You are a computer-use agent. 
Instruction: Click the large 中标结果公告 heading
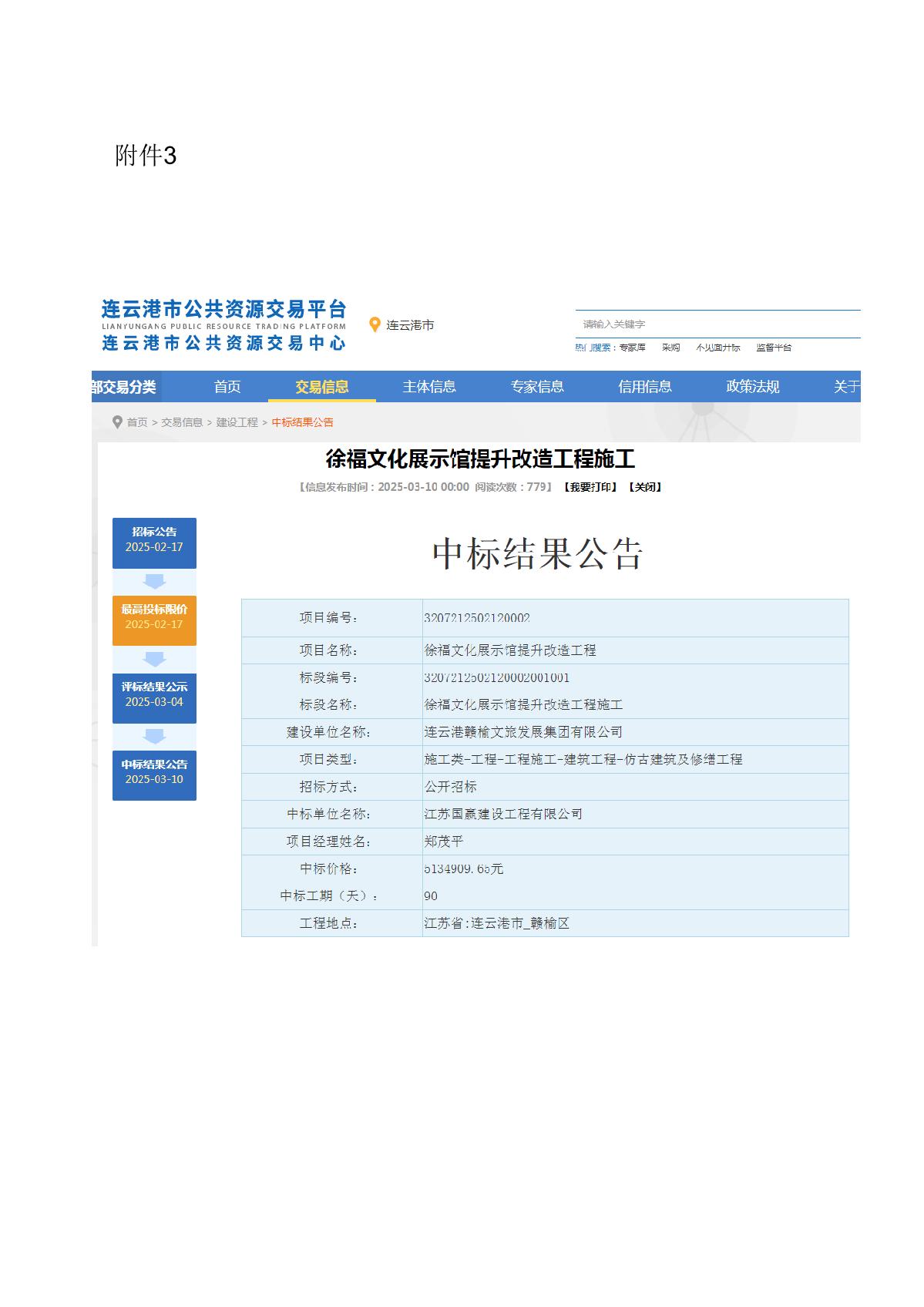[537, 554]
